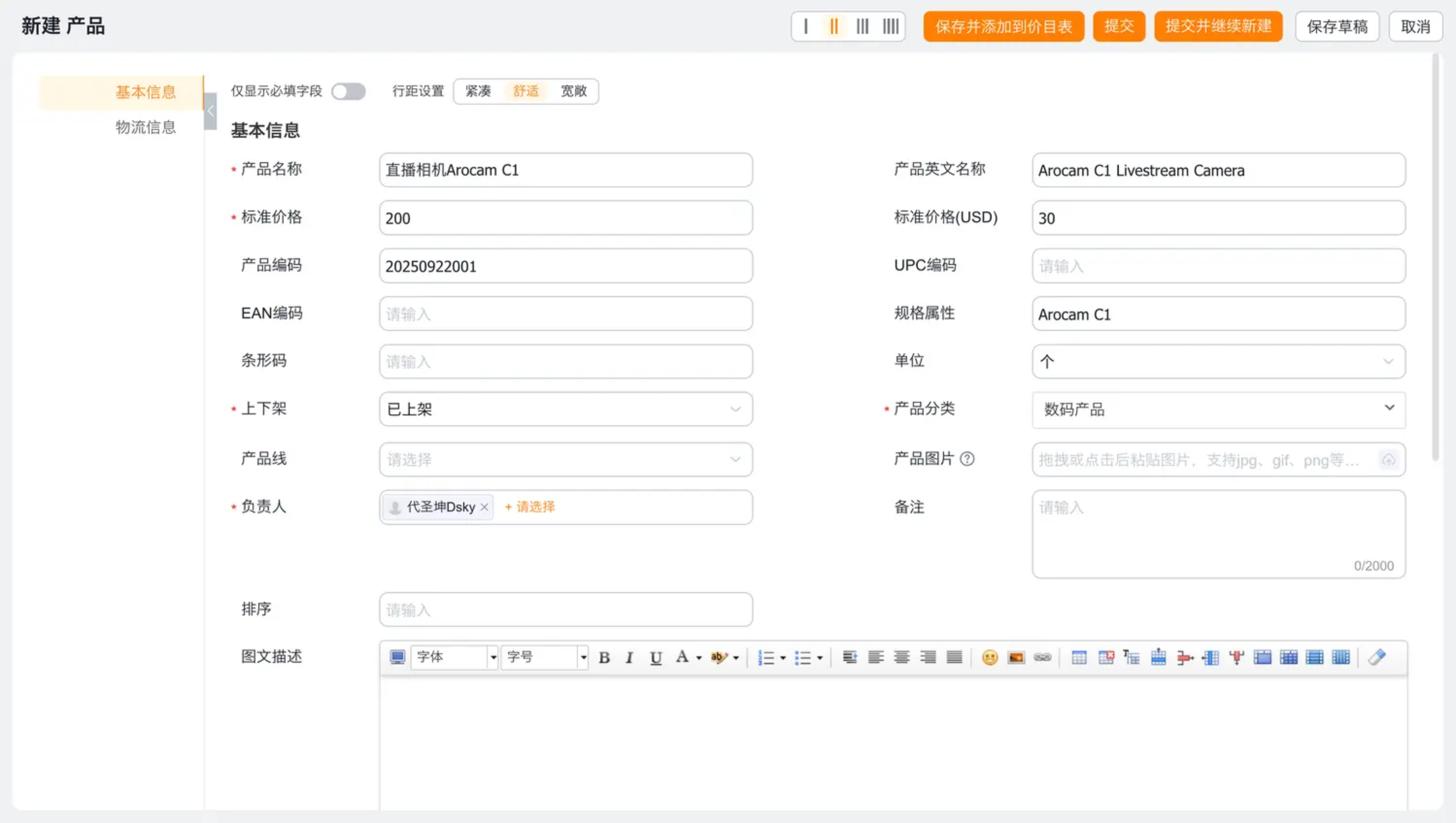Click the insert image icon in the editor toolbar
This screenshot has width=1456, height=823.
pos(1016,658)
